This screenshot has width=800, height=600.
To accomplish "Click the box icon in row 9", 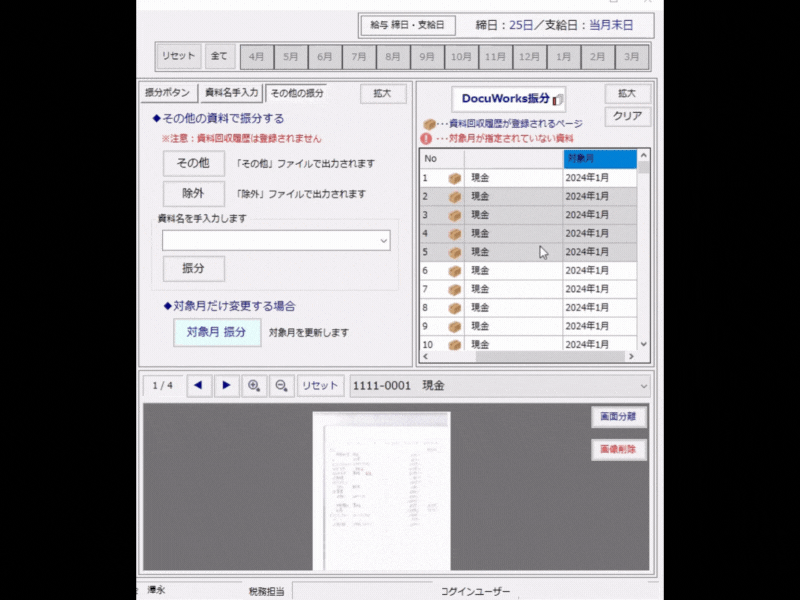I will pos(454,326).
